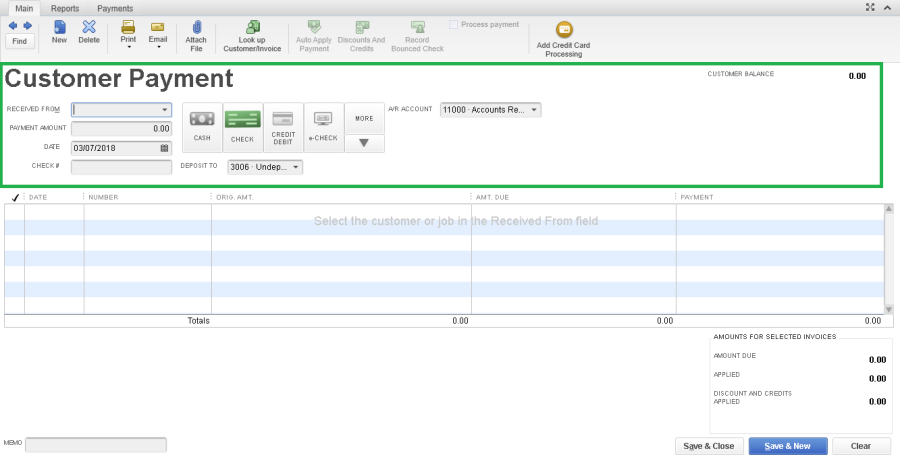This screenshot has width=900, height=455.
Task: Switch to the Main tab
Action: (24, 8)
